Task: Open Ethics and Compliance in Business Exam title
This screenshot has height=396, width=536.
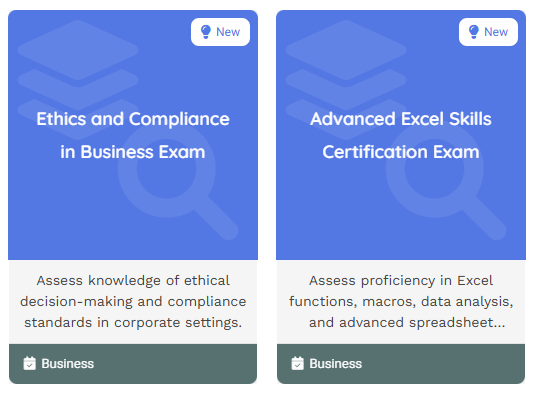Action: 133,135
